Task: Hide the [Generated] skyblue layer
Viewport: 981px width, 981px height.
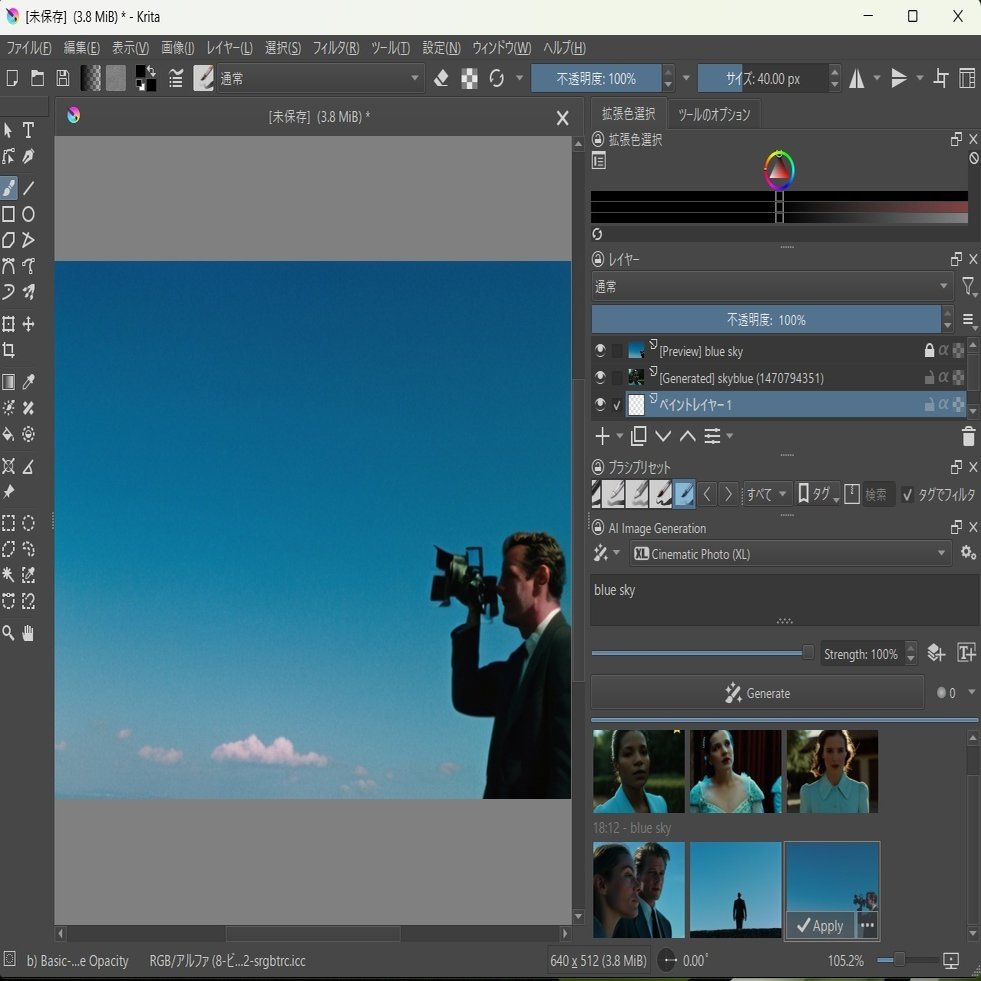Action: [x=600, y=377]
